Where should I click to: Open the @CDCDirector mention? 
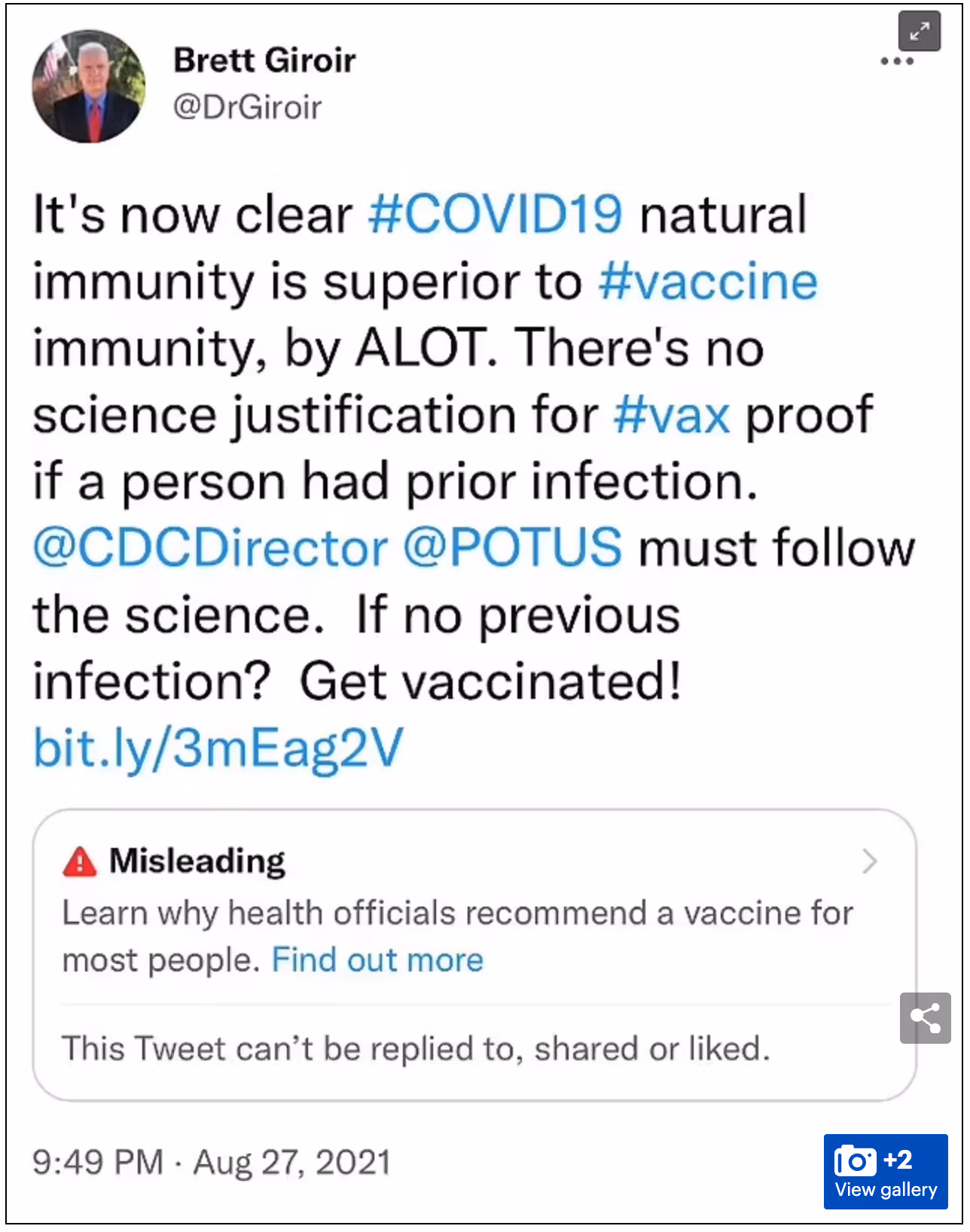click(211, 547)
